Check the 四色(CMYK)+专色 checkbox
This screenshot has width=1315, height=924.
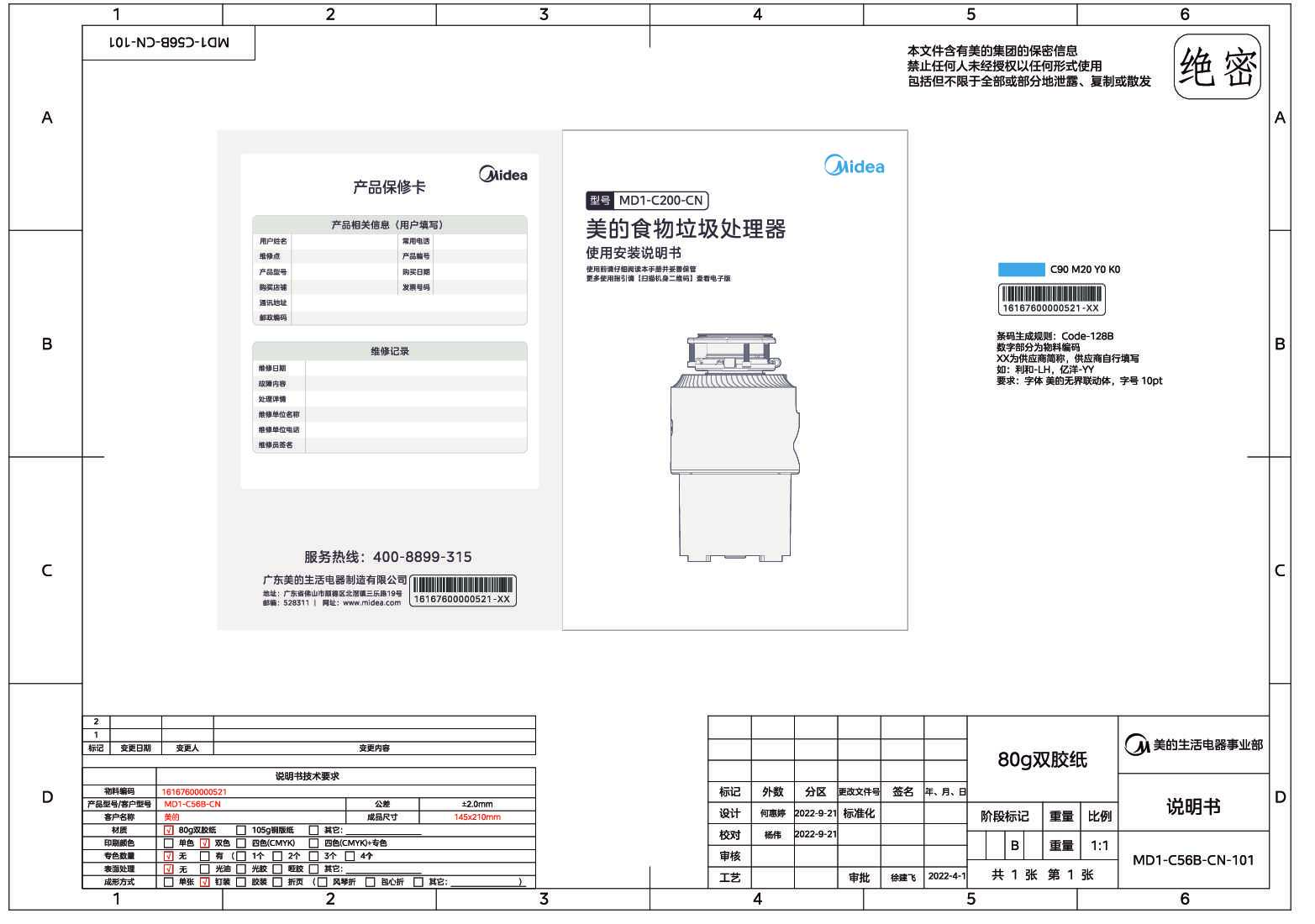tap(314, 843)
